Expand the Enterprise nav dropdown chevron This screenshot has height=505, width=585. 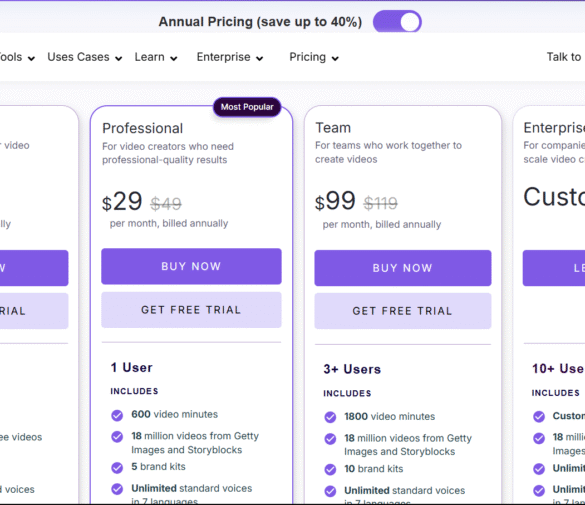coord(260,58)
